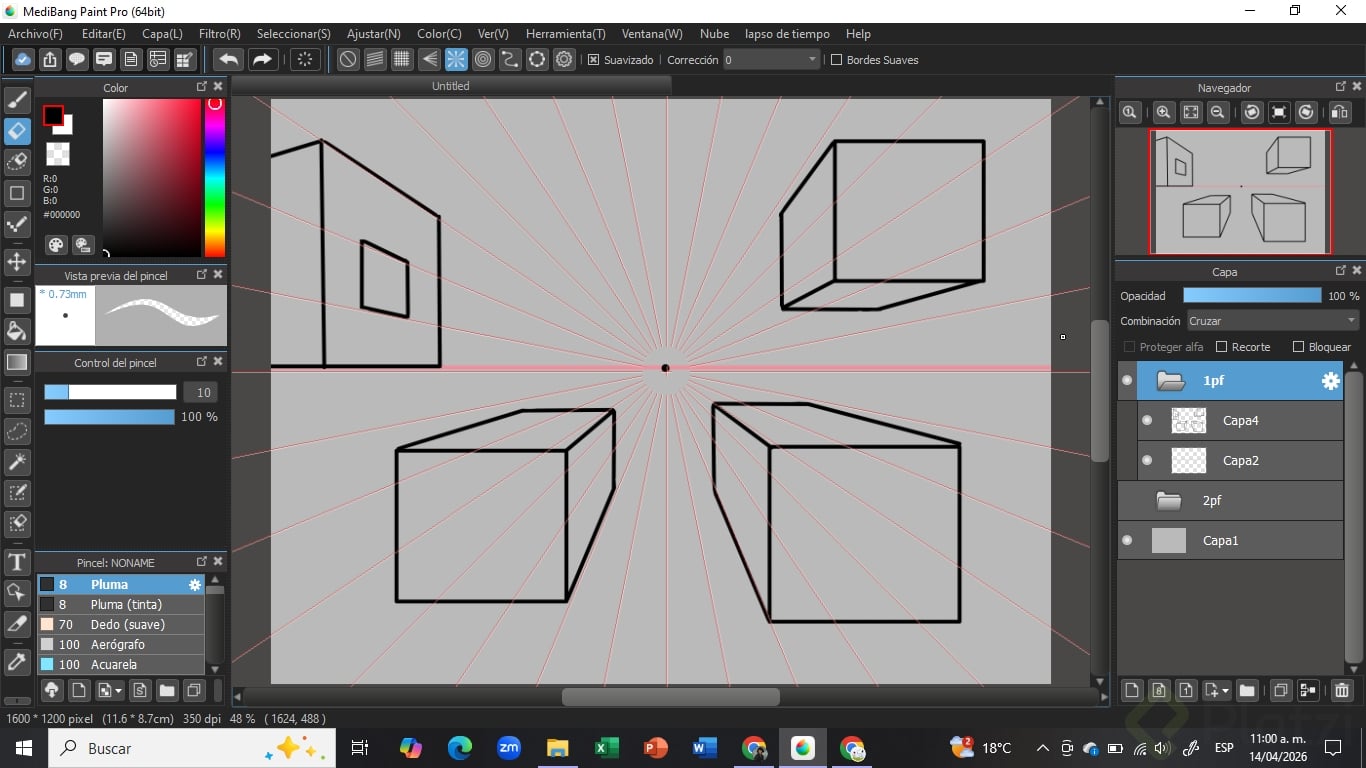The height and width of the screenshot is (768, 1366).
Task: Expand the Corrección value dropdown
Action: click(x=812, y=60)
